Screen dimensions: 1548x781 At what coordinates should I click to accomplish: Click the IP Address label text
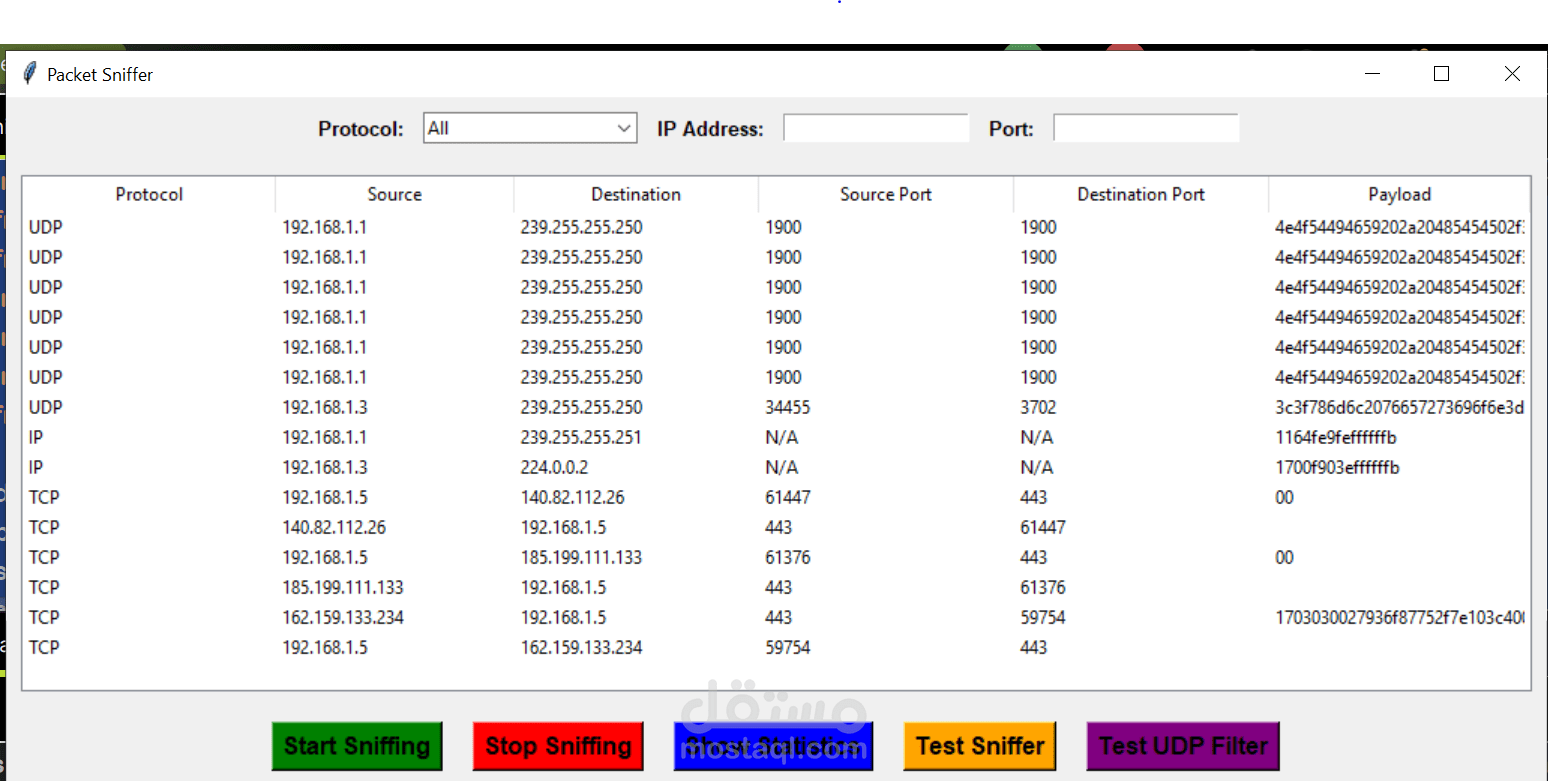click(710, 129)
